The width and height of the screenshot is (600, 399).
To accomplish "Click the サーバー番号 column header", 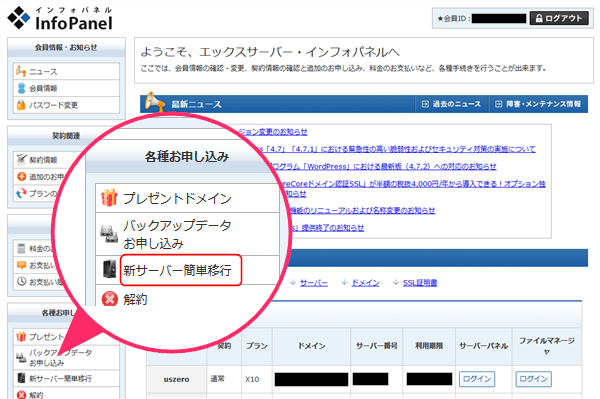I will [377, 346].
